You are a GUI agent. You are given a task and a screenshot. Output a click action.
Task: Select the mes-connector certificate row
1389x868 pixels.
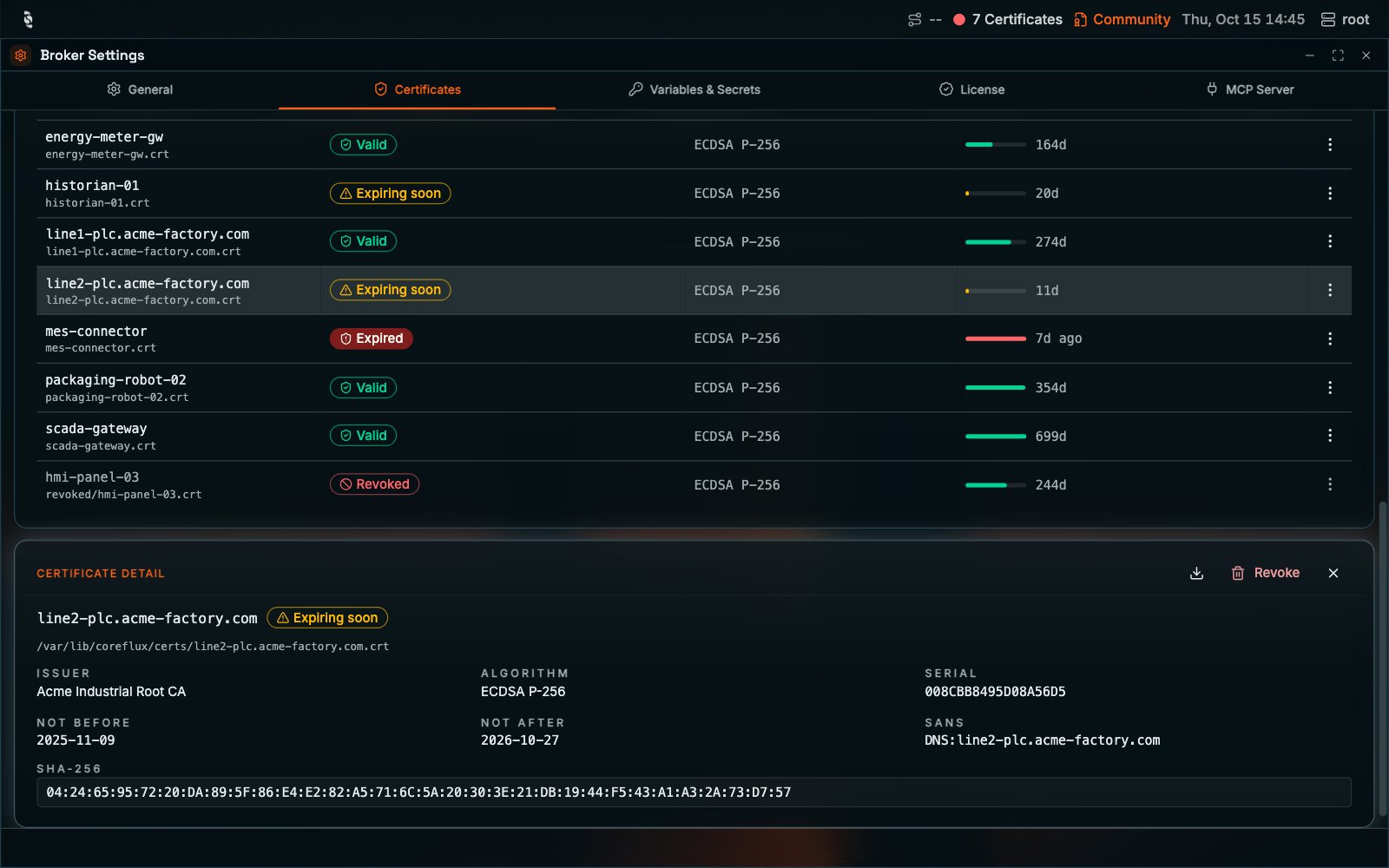pos(694,339)
